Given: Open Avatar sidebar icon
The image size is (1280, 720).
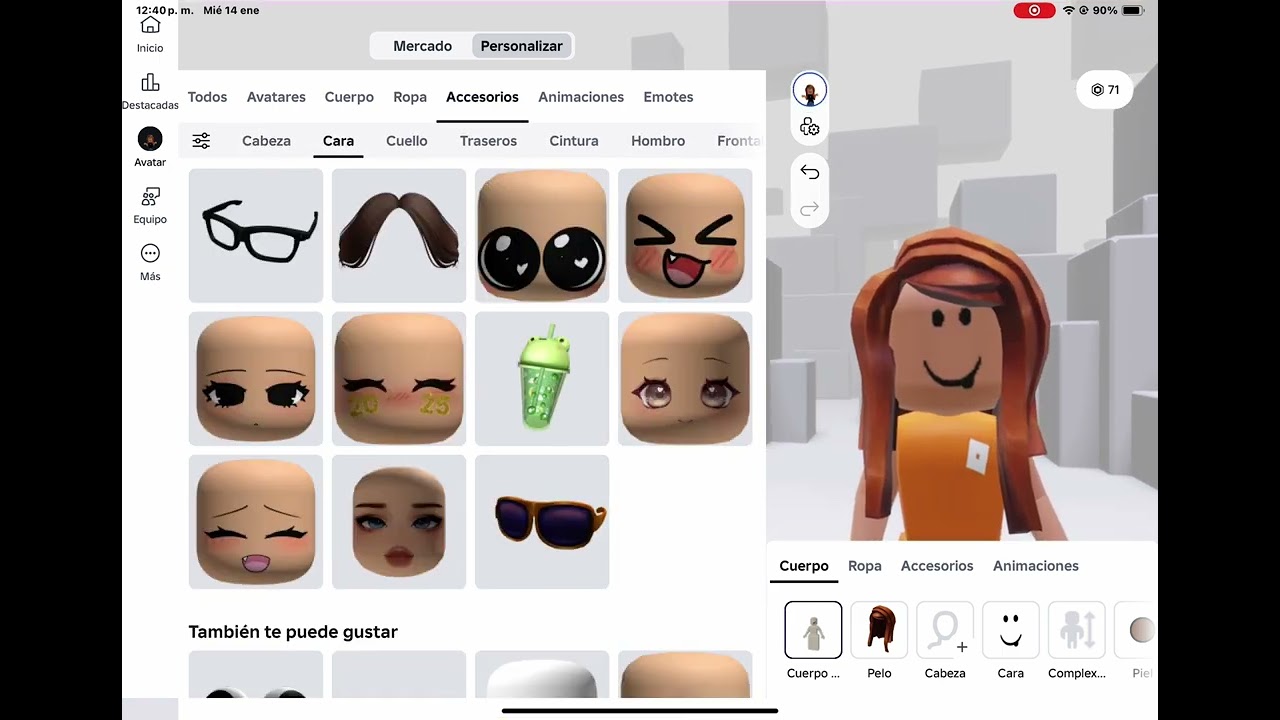Looking at the screenshot, I should click(150, 139).
